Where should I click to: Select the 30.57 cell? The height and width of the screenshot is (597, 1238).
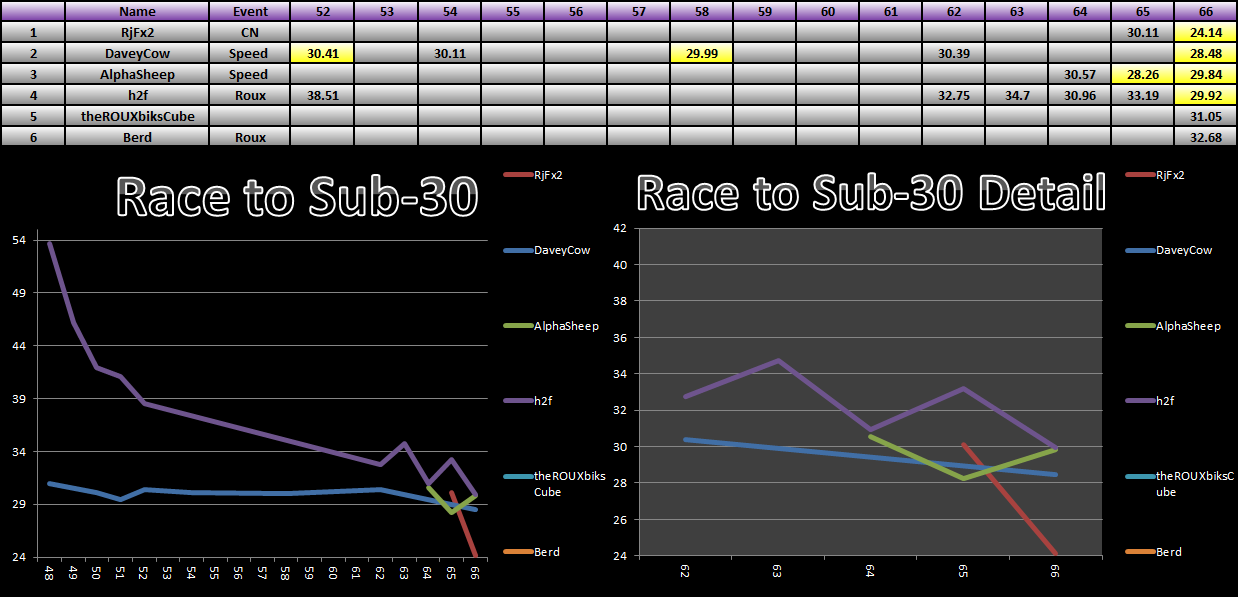pyautogui.click(x=1079, y=74)
